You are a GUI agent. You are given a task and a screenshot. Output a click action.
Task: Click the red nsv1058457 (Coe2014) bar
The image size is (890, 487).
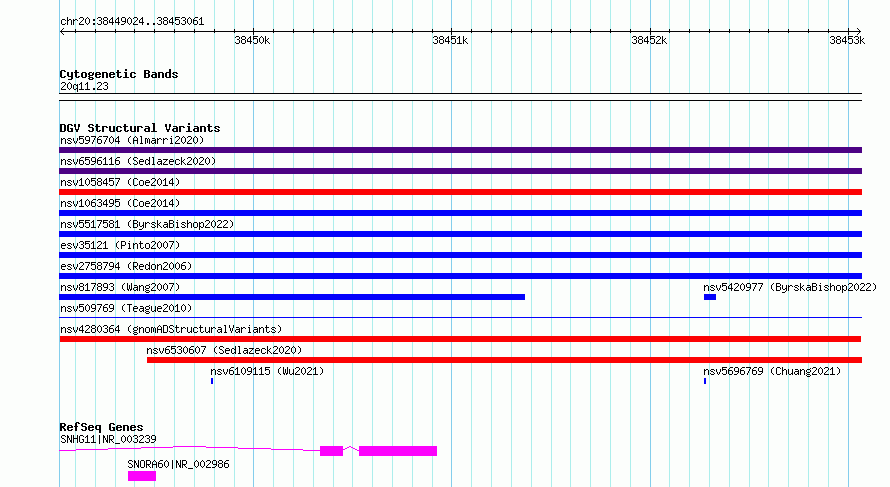point(460,192)
